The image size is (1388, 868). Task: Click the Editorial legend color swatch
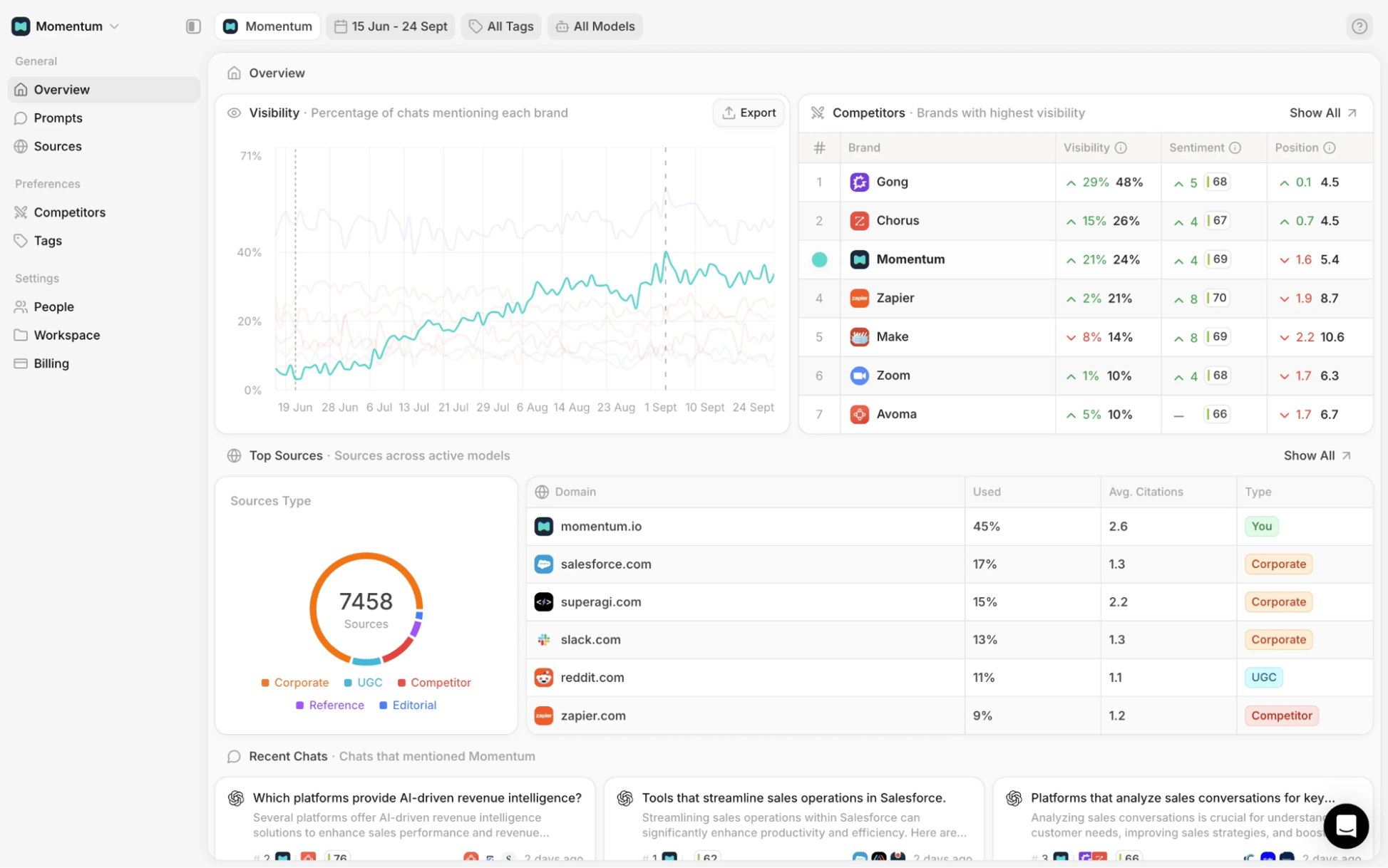click(383, 706)
